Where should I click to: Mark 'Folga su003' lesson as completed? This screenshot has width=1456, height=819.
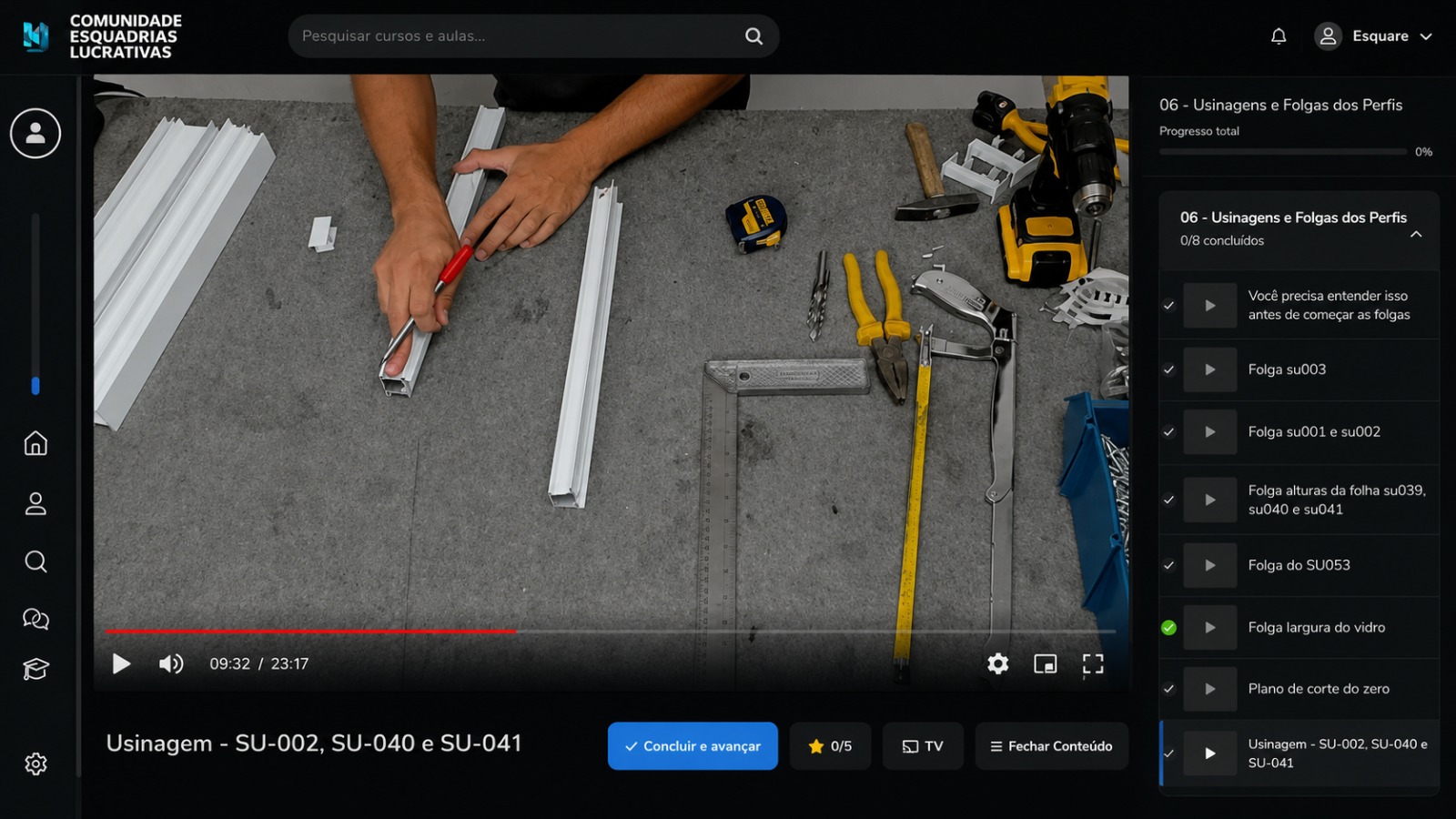tap(1169, 369)
